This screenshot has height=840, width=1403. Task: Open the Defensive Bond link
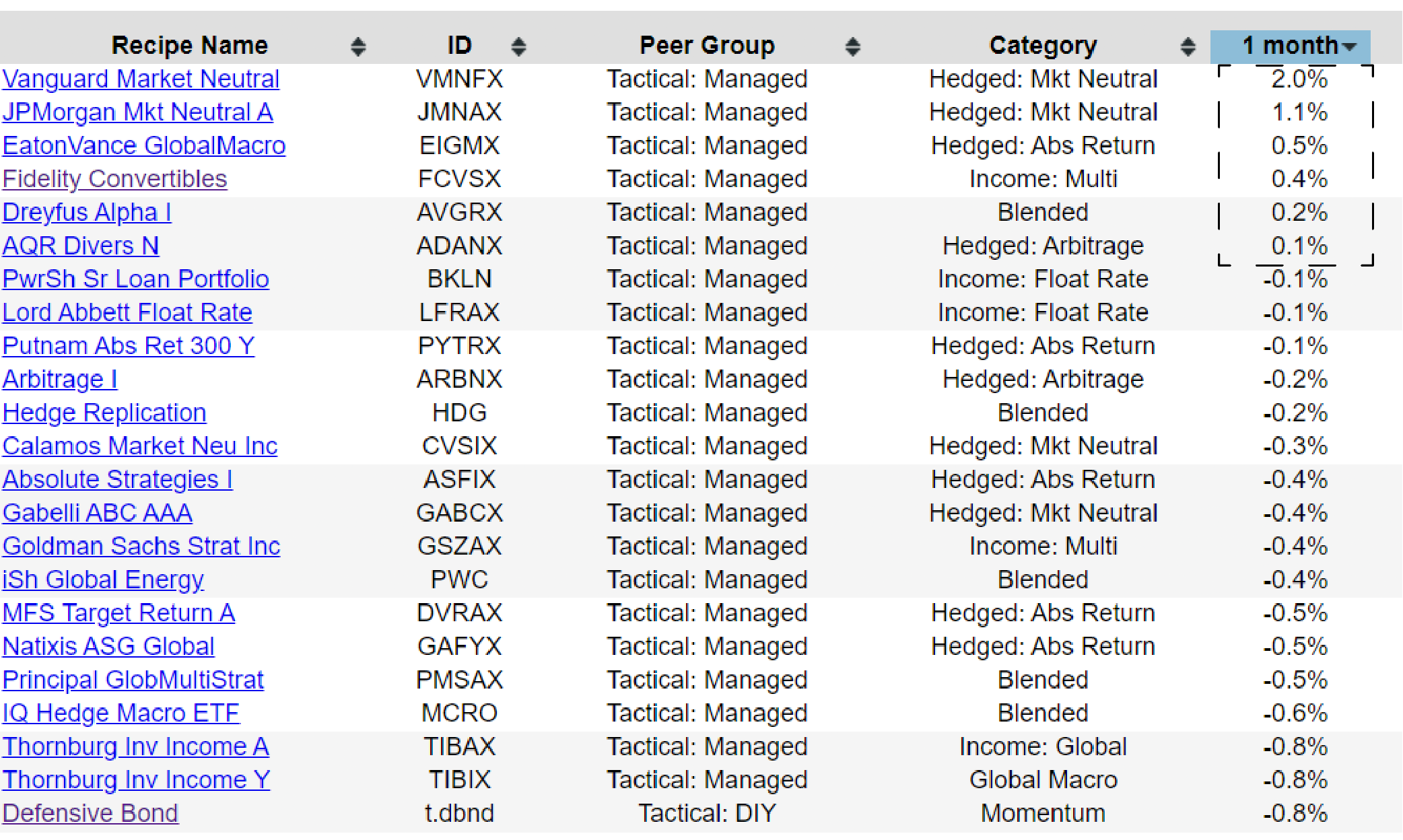pyautogui.click(x=90, y=814)
